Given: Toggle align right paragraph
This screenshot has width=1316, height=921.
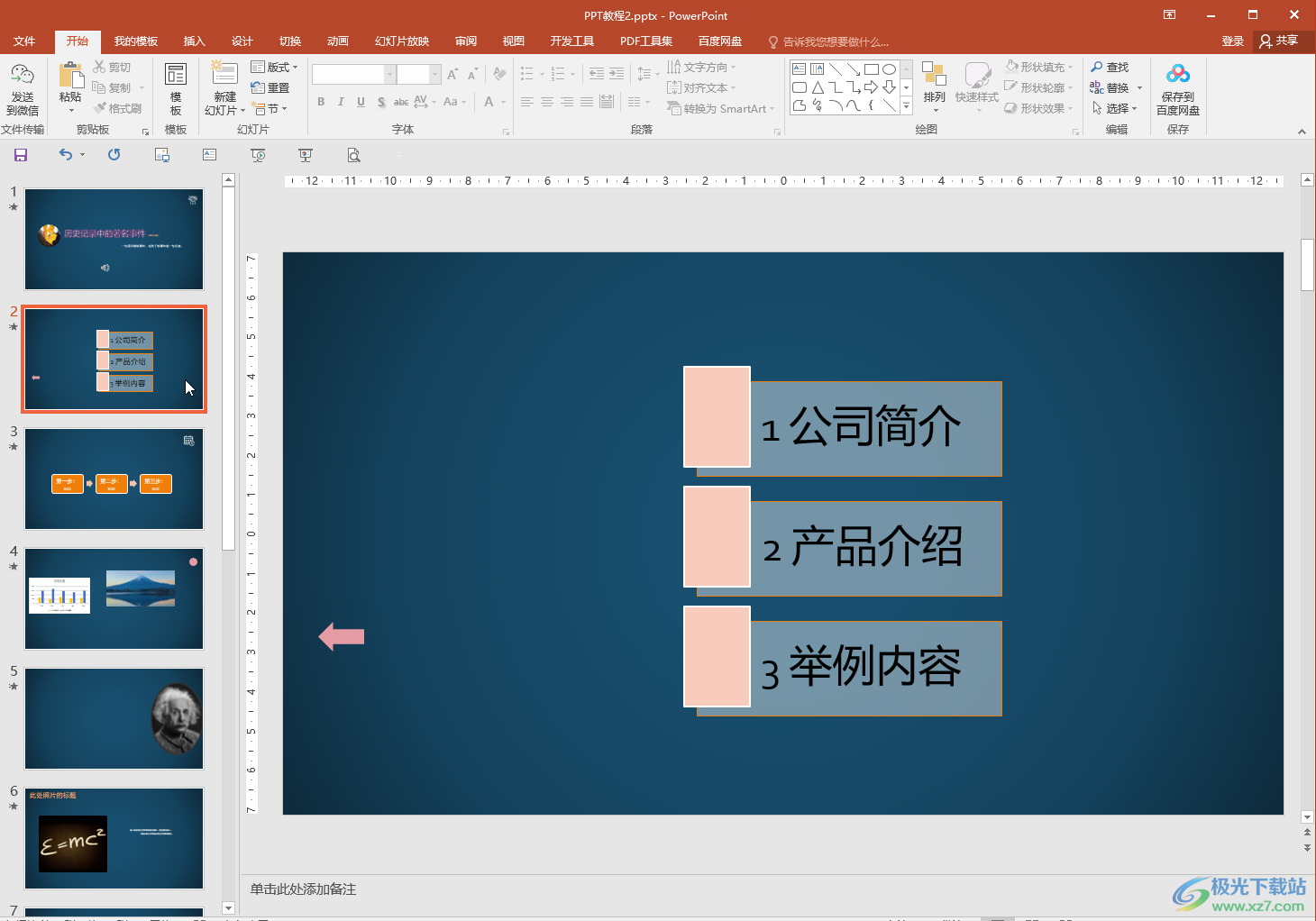Looking at the screenshot, I should click(567, 102).
